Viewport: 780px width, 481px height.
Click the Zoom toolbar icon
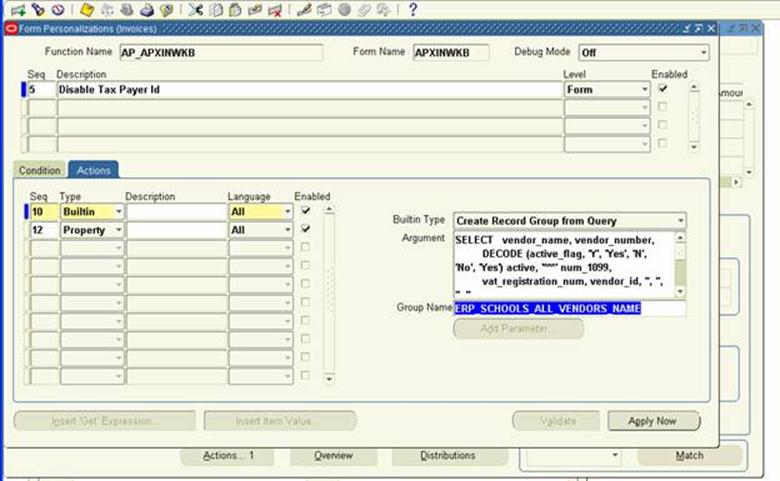coord(324,9)
